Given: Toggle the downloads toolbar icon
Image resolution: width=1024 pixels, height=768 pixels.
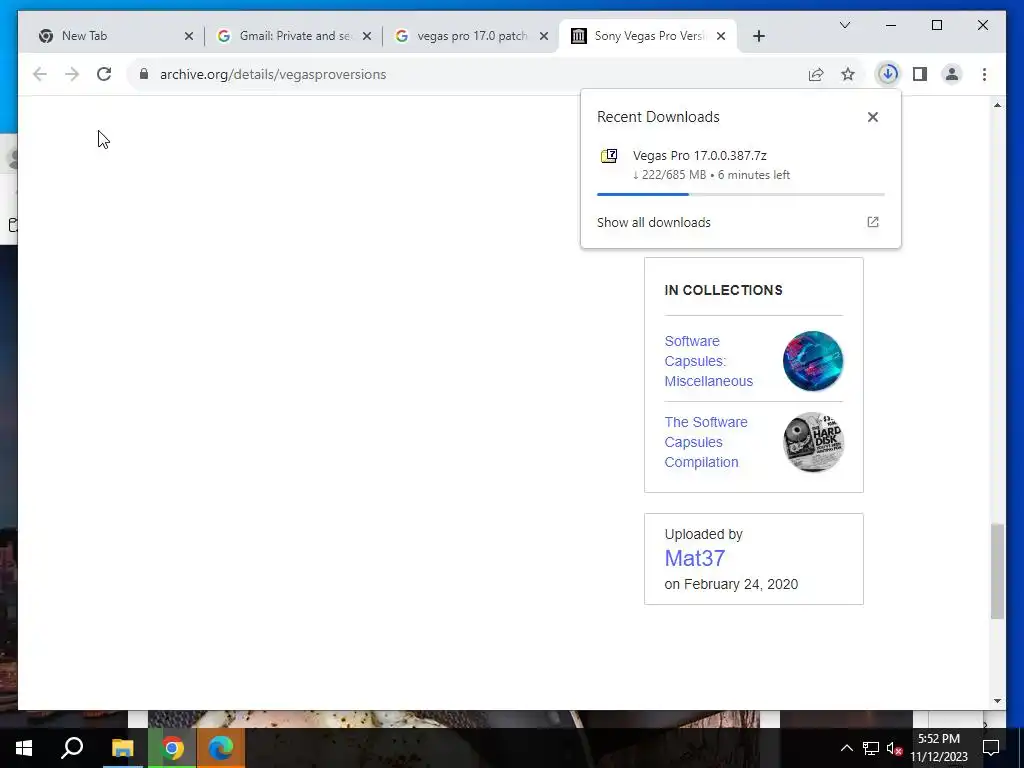Looking at the screenshot, I should (x=888, y=74).
